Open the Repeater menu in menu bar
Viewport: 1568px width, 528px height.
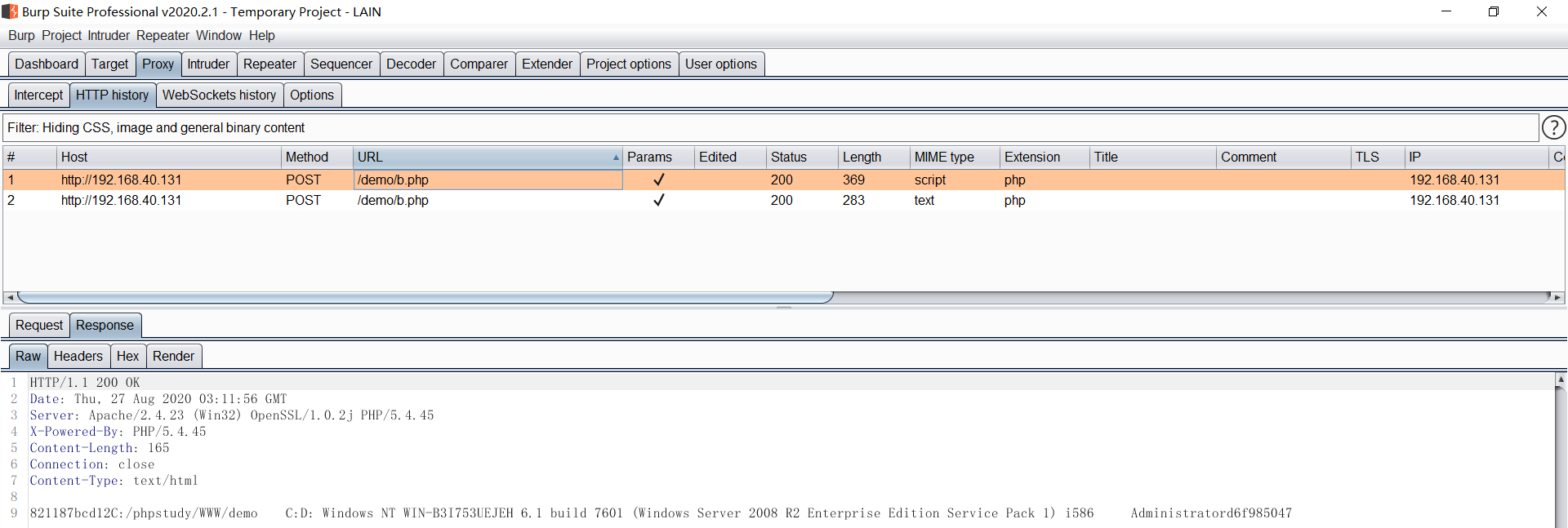tap(163, 35)
